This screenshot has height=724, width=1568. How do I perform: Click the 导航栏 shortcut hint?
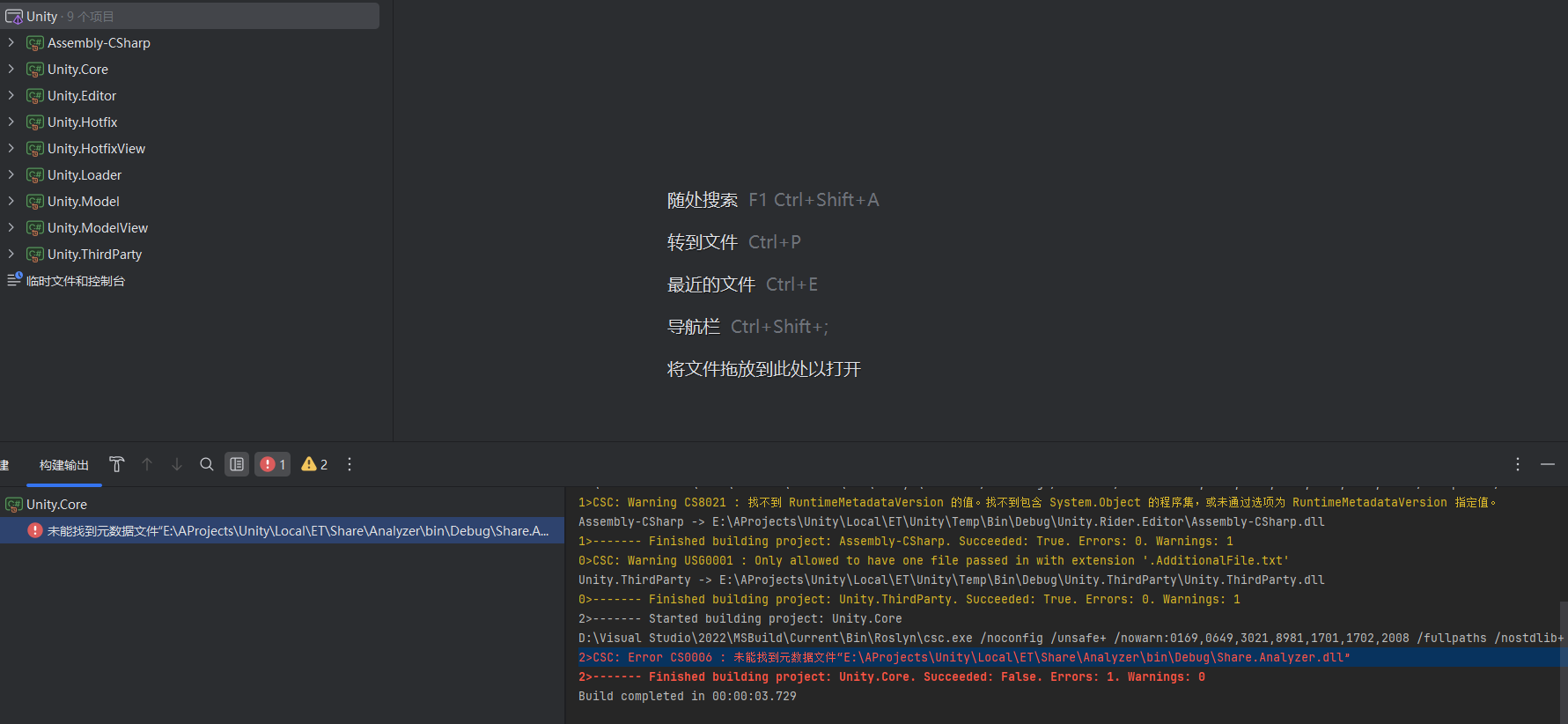coord(748,327)
